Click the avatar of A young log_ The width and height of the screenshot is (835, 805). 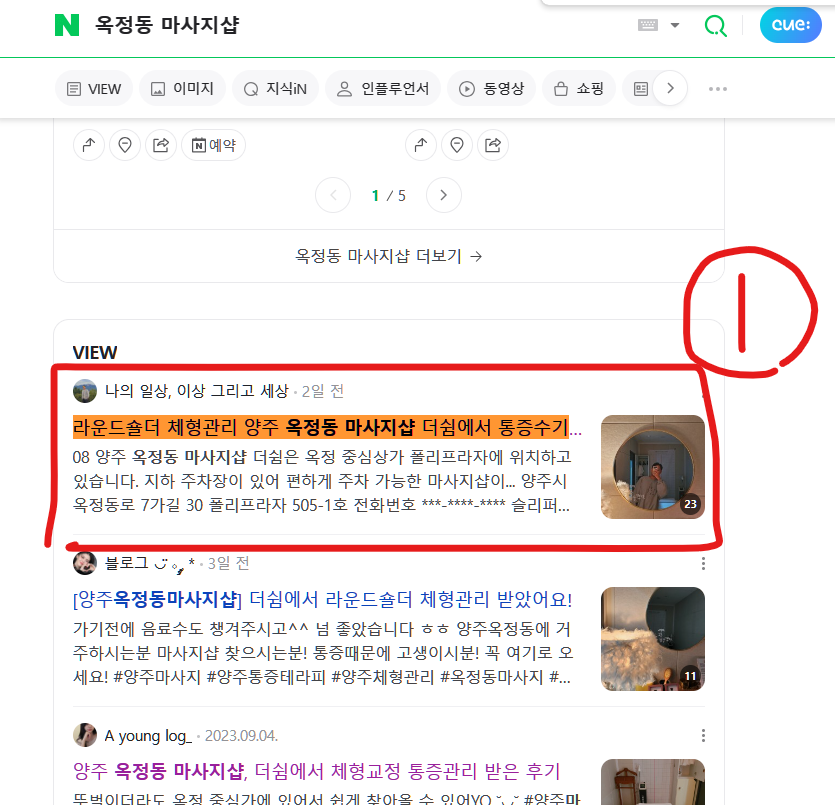tap(85, 735)
